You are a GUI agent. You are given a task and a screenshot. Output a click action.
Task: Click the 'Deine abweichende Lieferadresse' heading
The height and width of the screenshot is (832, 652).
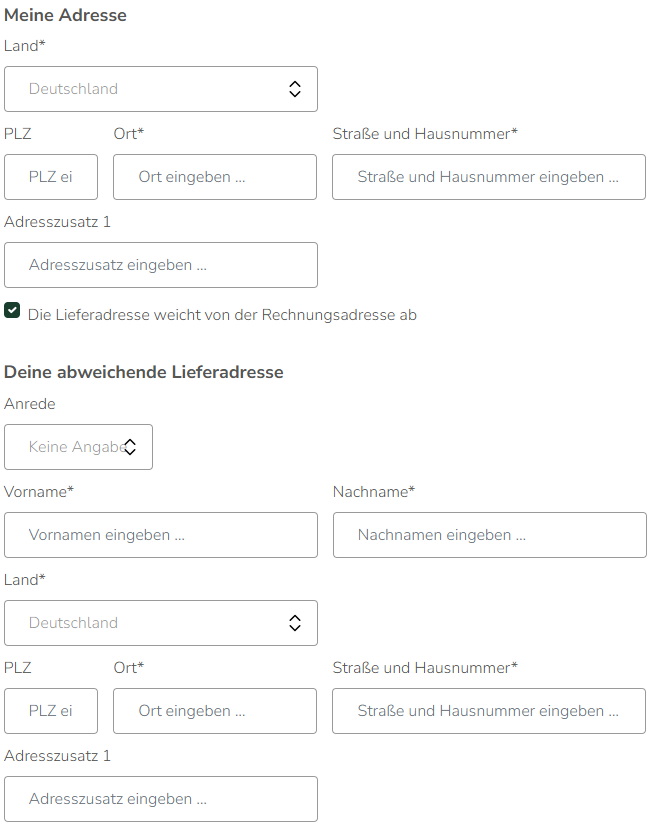[x=144, y=372]
